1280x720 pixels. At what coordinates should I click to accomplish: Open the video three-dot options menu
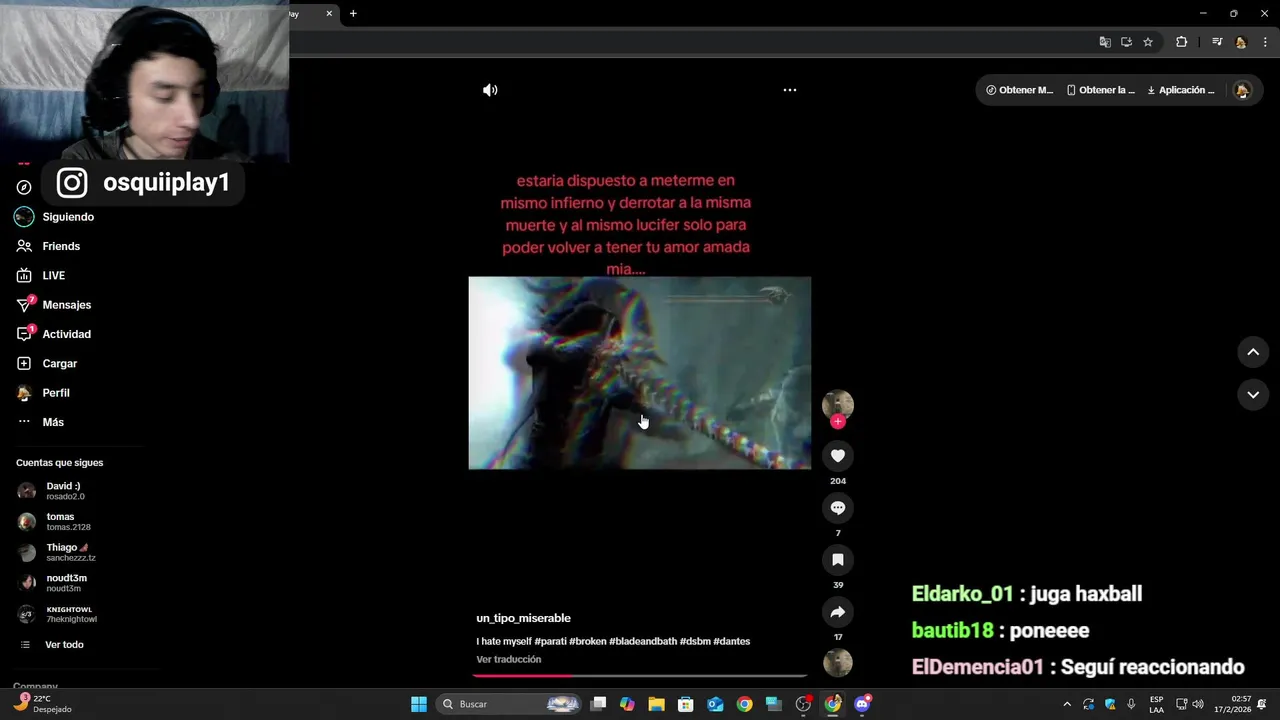click(x=790, y=90)
